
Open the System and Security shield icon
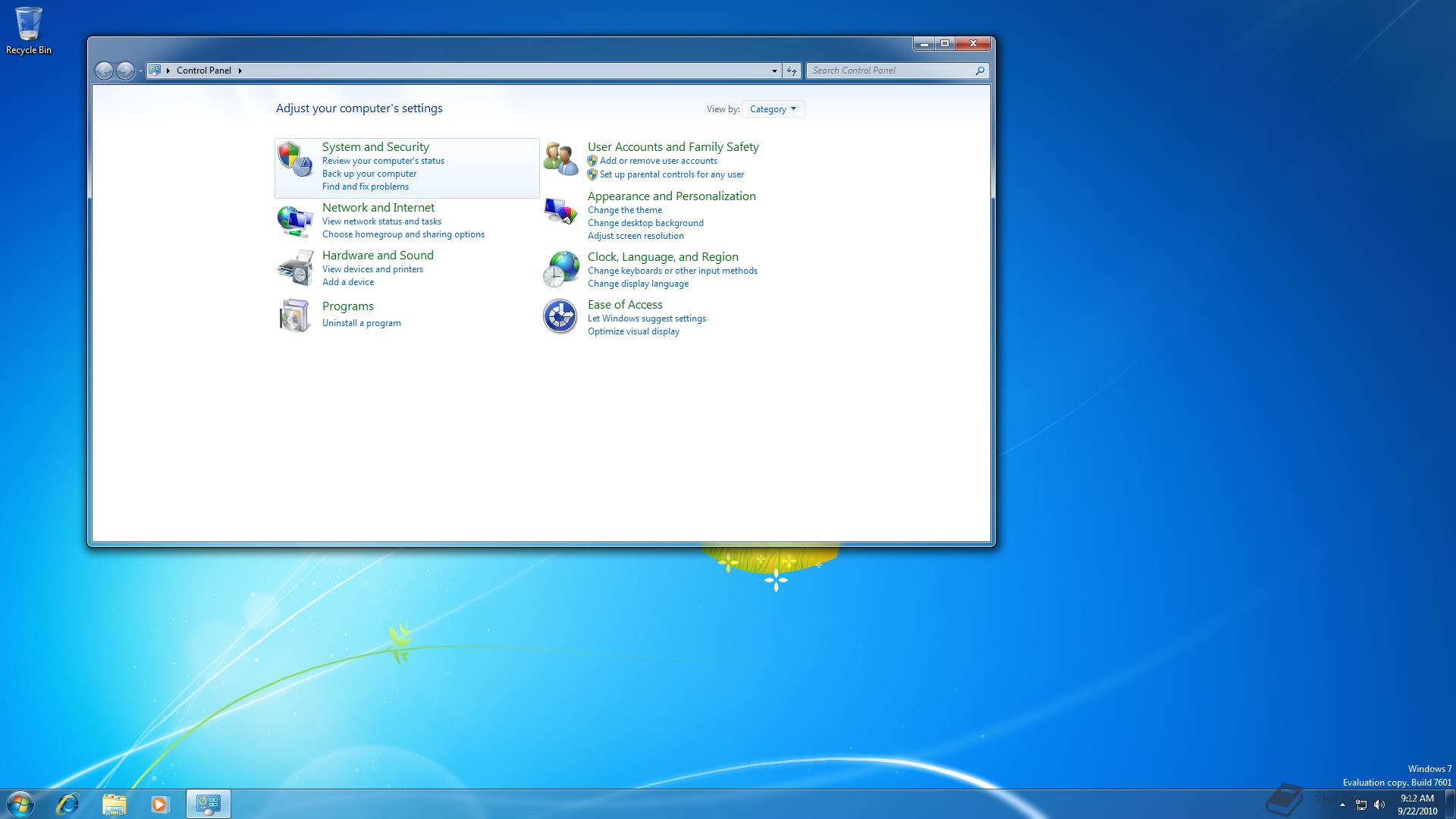(295, 159)
